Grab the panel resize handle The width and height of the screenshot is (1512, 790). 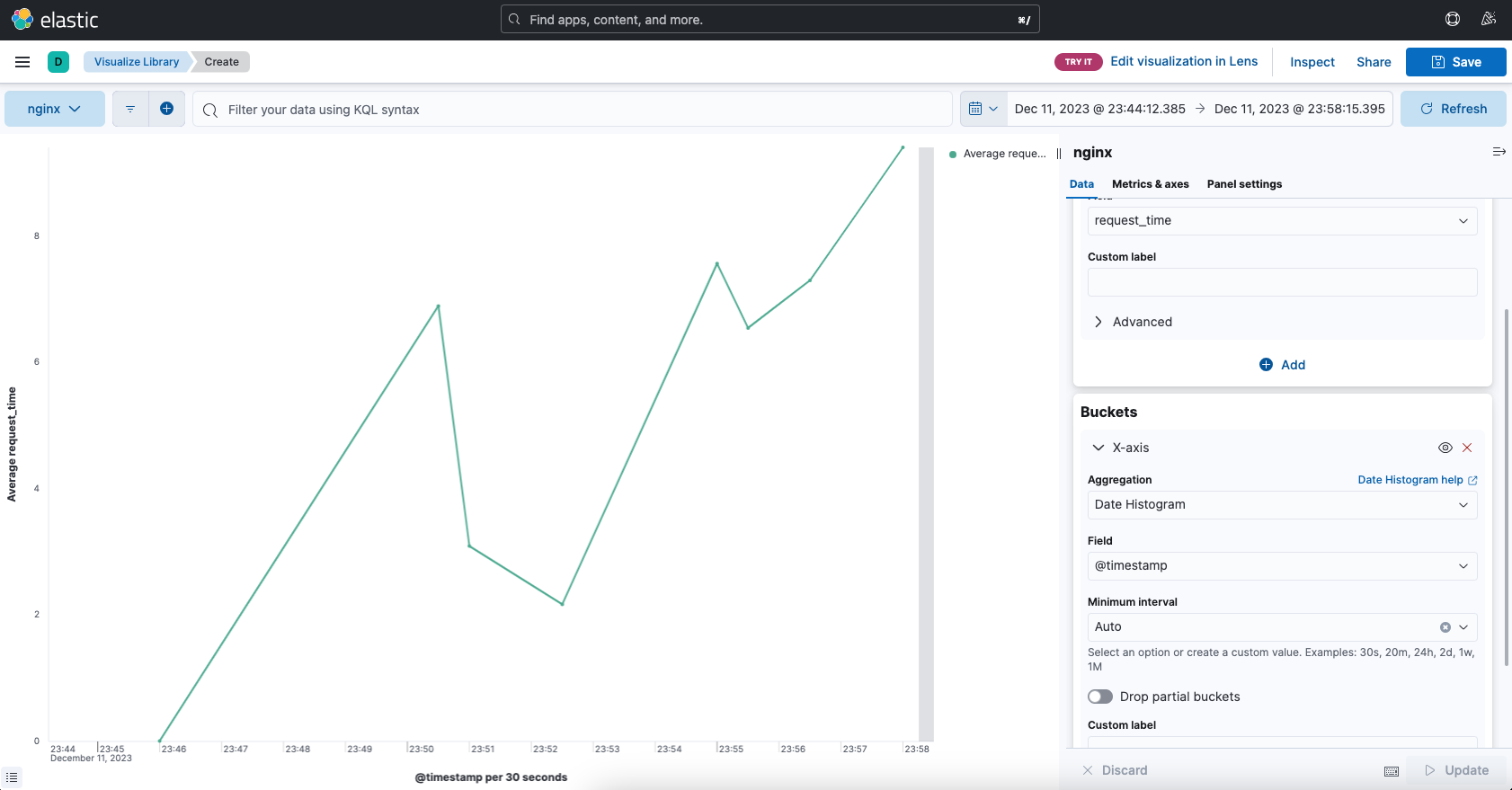1060,153
